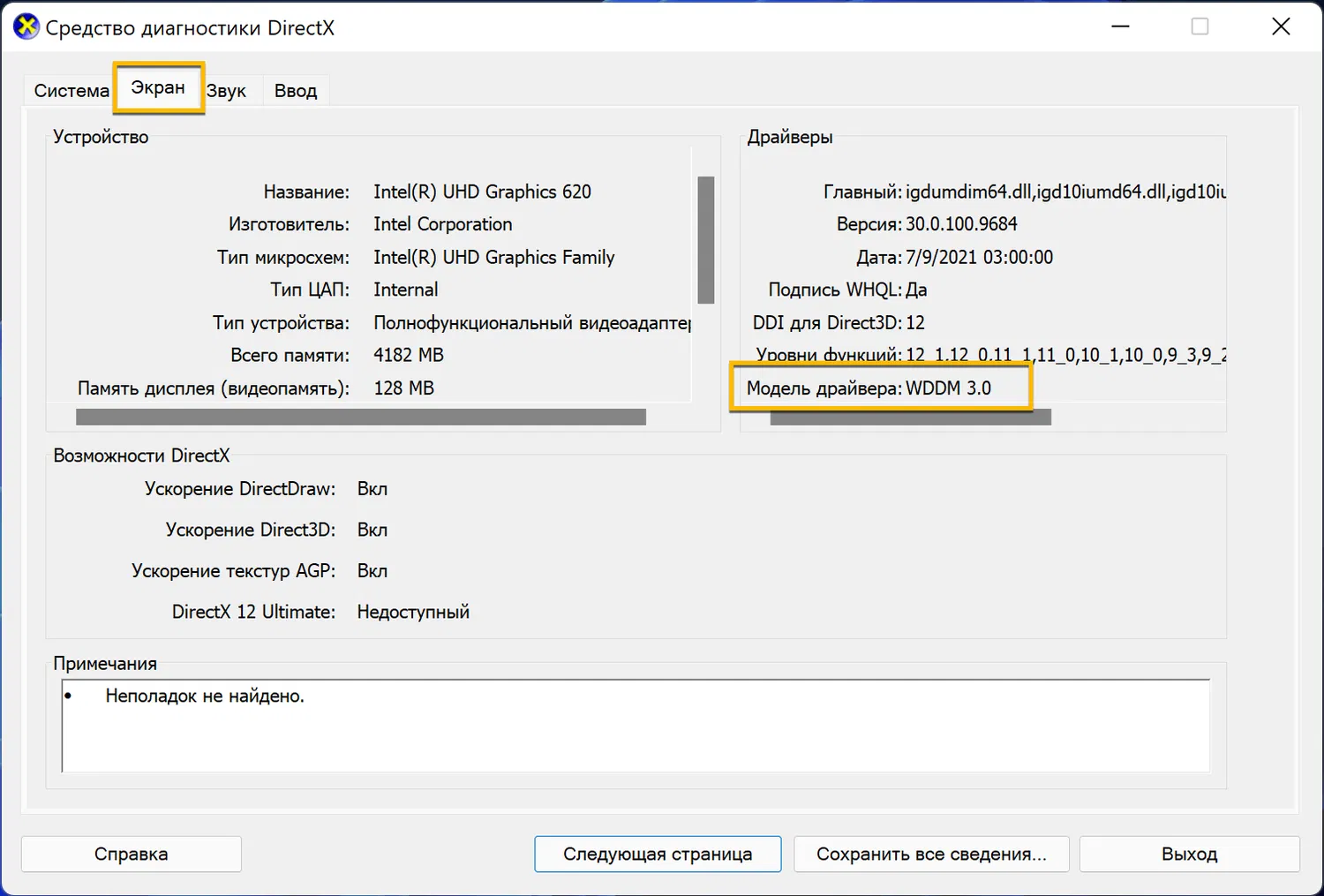Click the DirectX diagnostic tool title icon
Viewport: 1324px width, 896px height.
(x=26, y=27)
